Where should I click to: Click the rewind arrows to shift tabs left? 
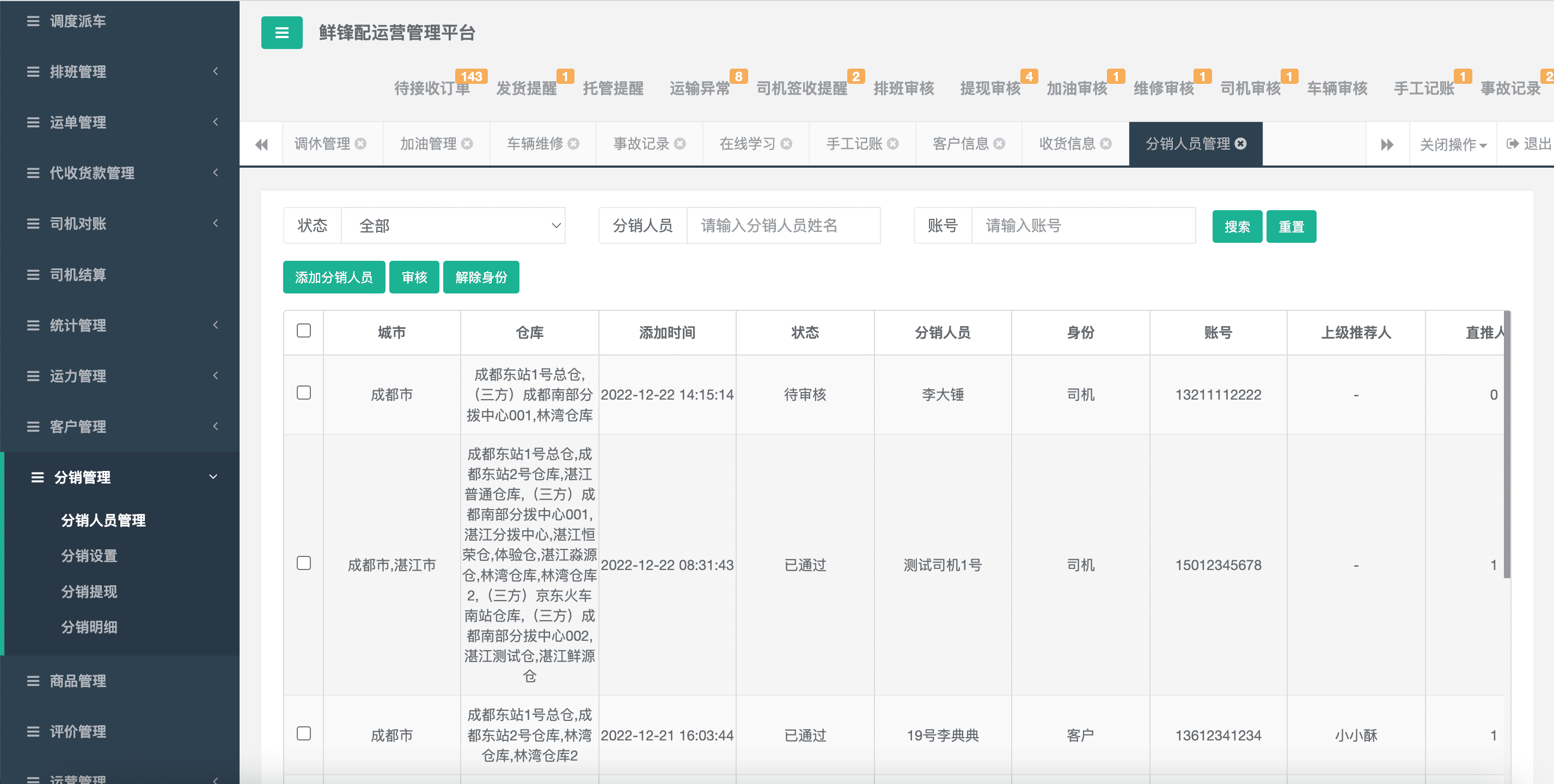261,144
